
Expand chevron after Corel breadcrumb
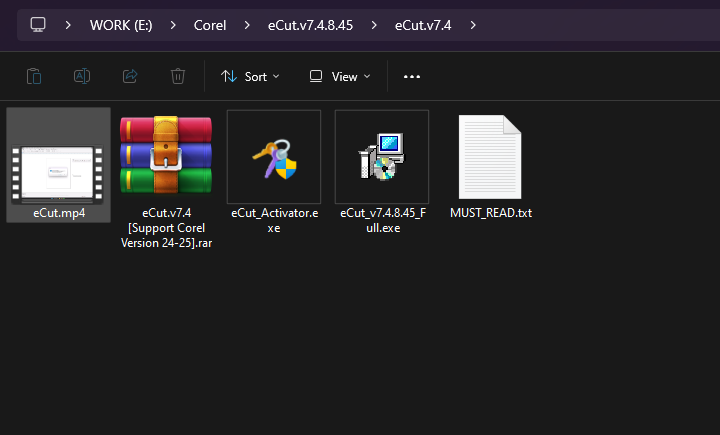pos(247,25)
